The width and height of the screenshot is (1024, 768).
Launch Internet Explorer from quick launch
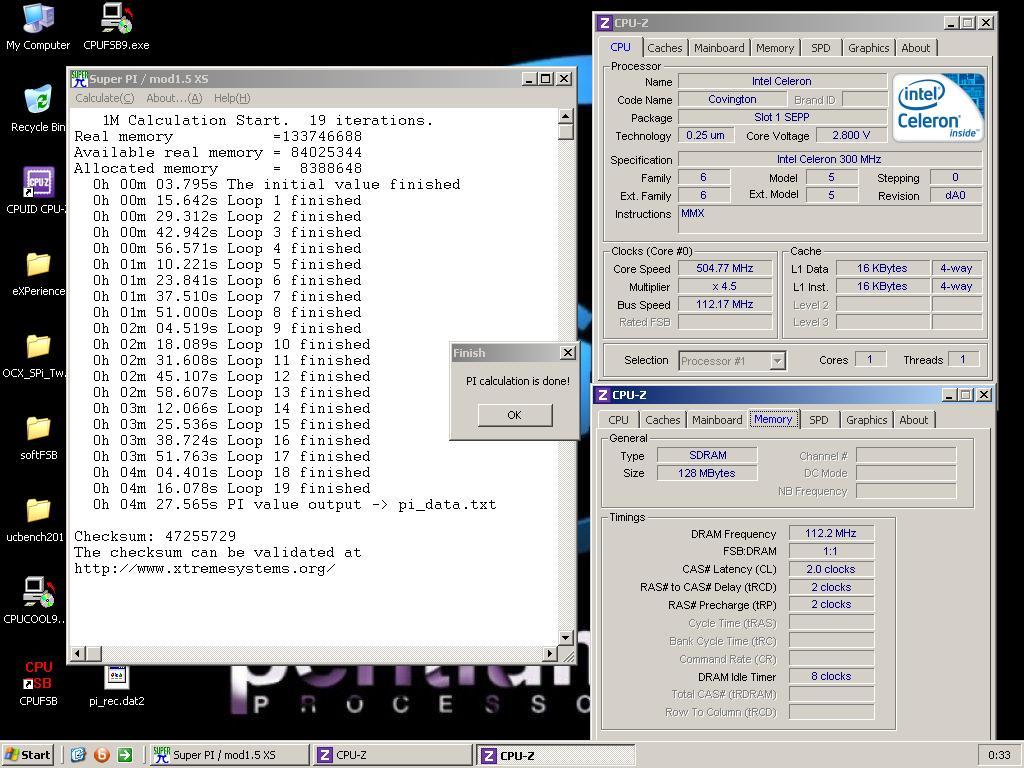pyautogui.click(x=78, y=755)
